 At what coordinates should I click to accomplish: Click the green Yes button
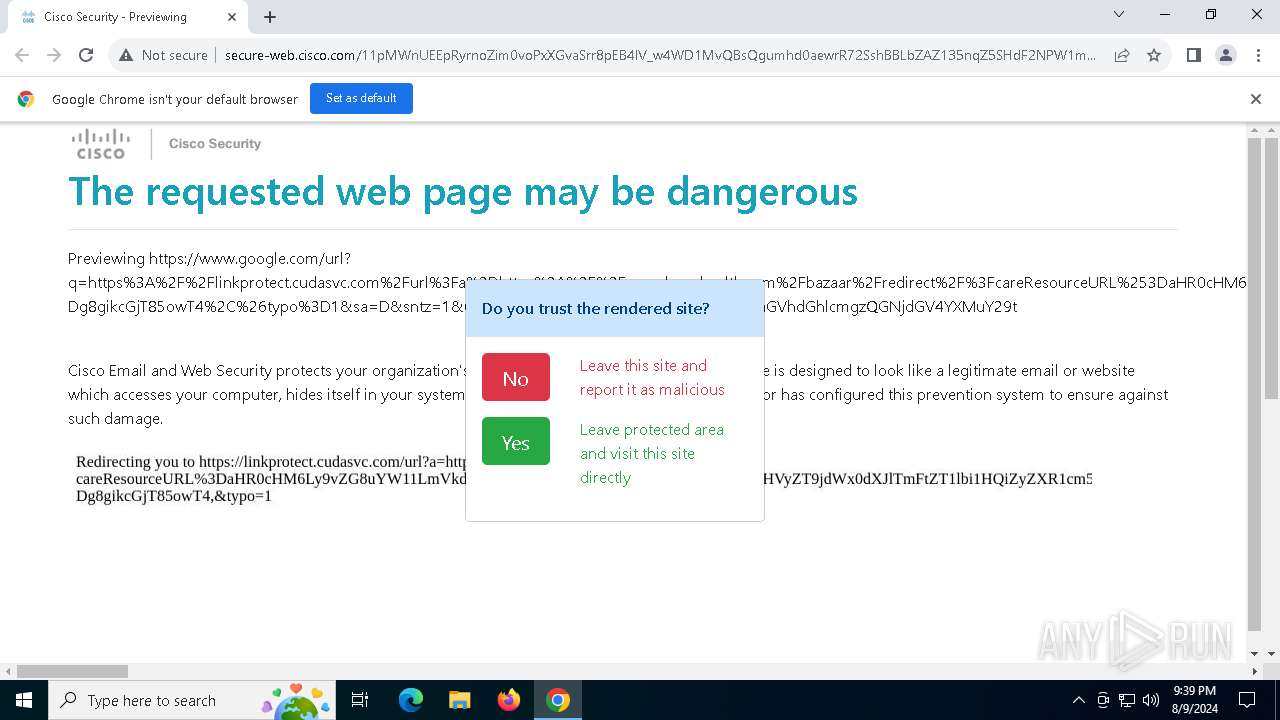pos(516,441)
